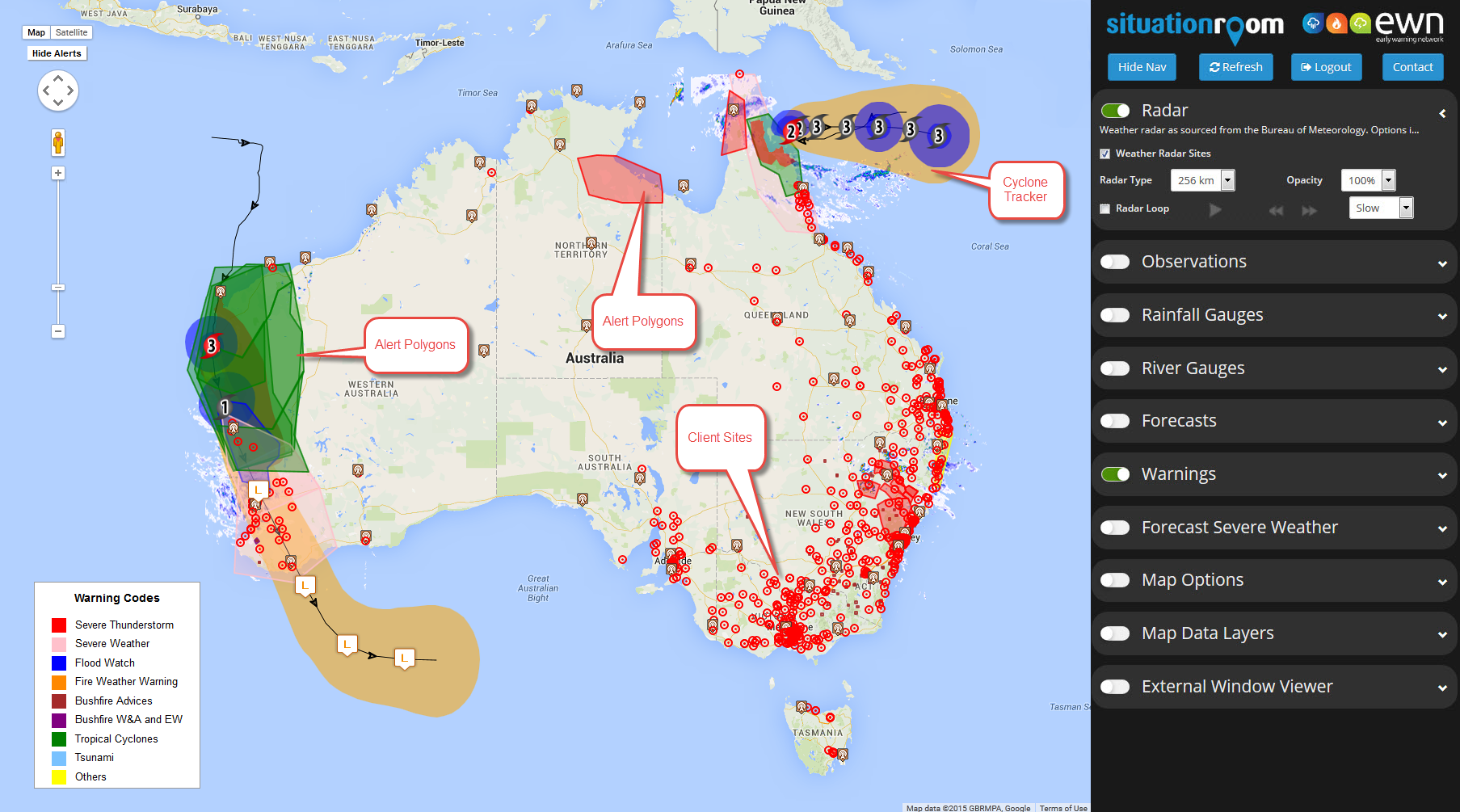Click green Tropical Cyclones legend swatch
Image resolution: width=1460 pixels, height=812 pixels.
tap(59, 739)
